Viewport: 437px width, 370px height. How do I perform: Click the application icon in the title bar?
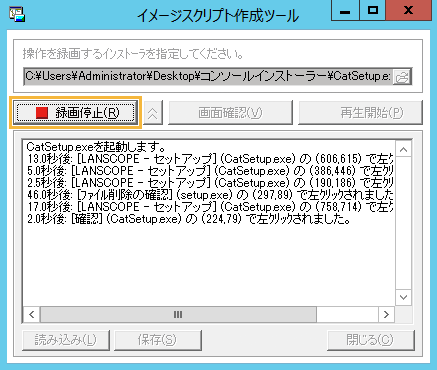pyautogui.click(x=17, y=14)
